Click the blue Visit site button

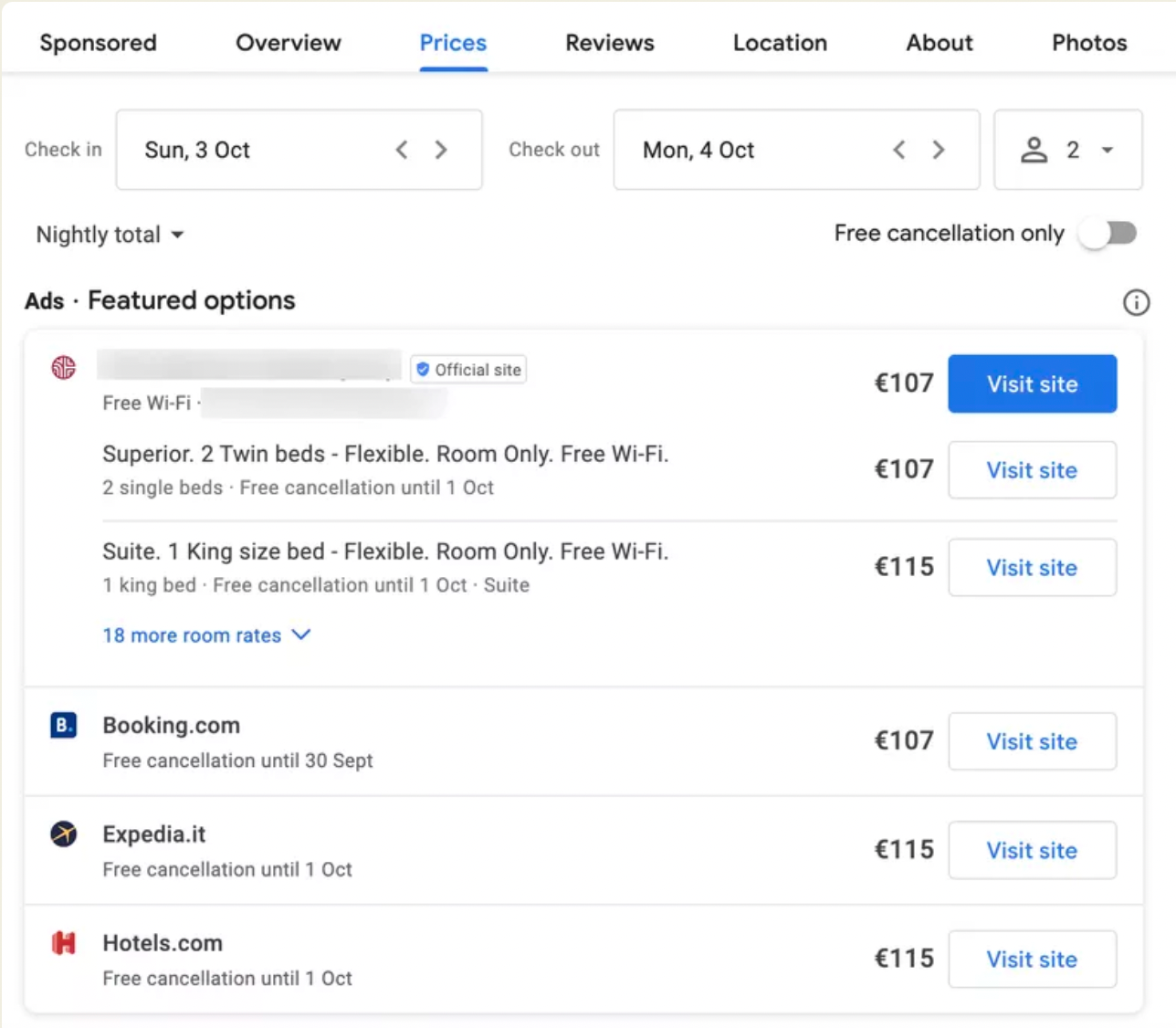[x=1032, y=383]
